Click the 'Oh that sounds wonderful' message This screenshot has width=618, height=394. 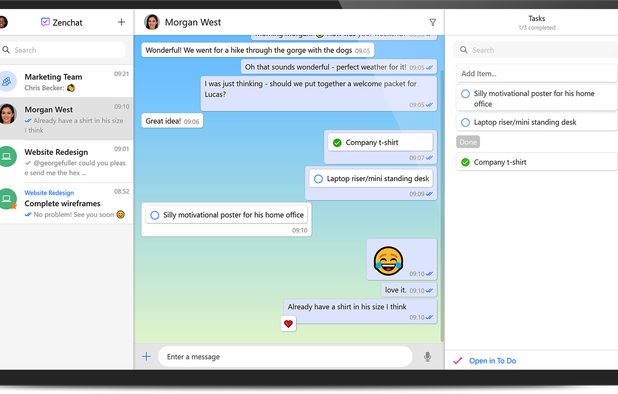click(339, 67)
